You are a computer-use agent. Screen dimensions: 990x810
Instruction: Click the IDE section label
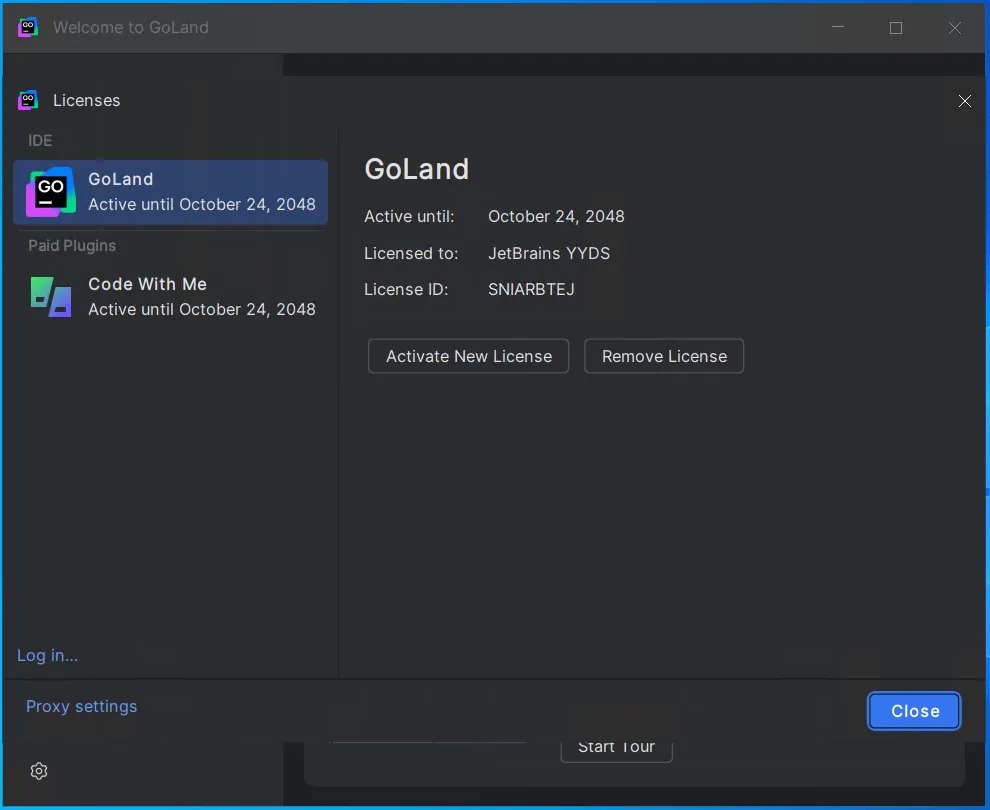[40, 141]
